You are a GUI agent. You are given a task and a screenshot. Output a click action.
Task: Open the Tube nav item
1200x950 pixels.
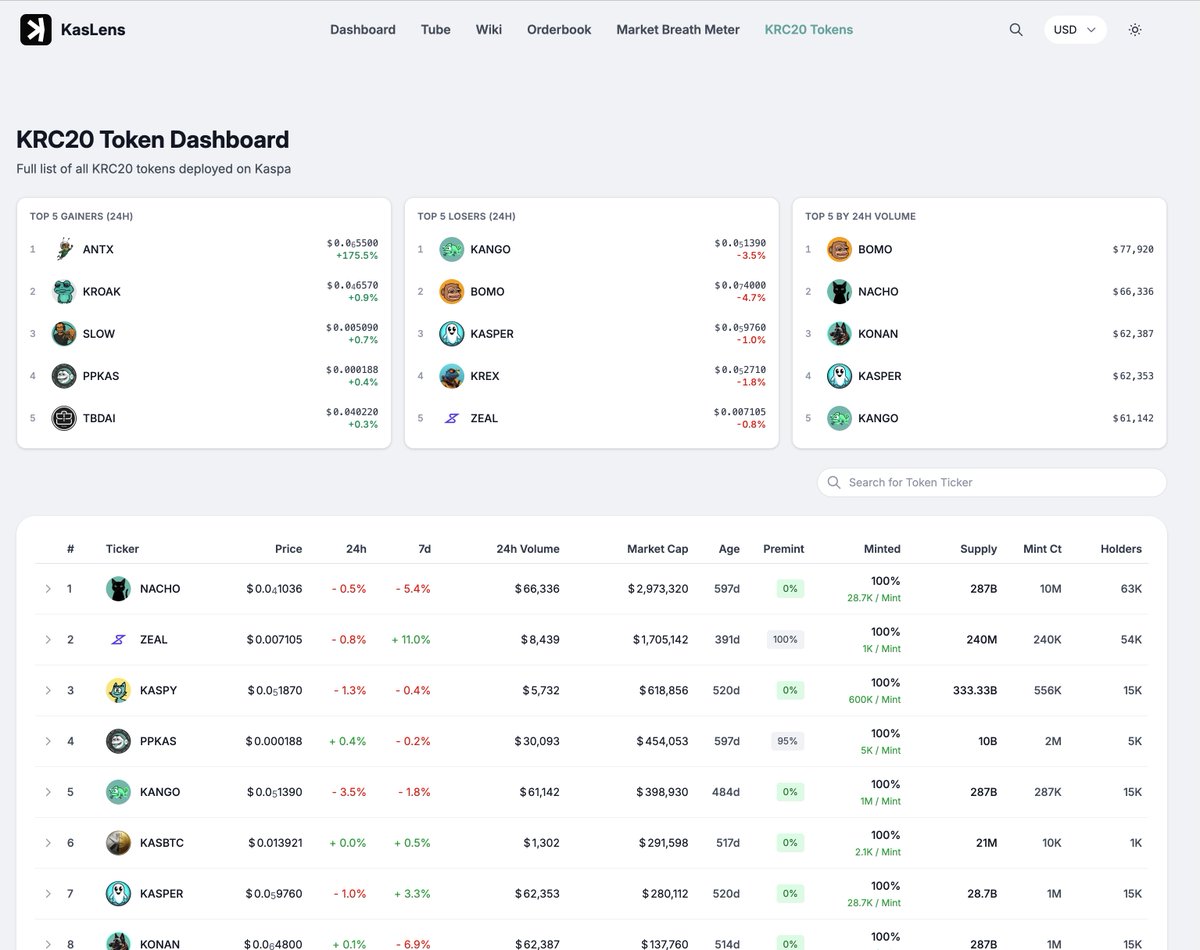pyautogui.click(x=436, y=30)
